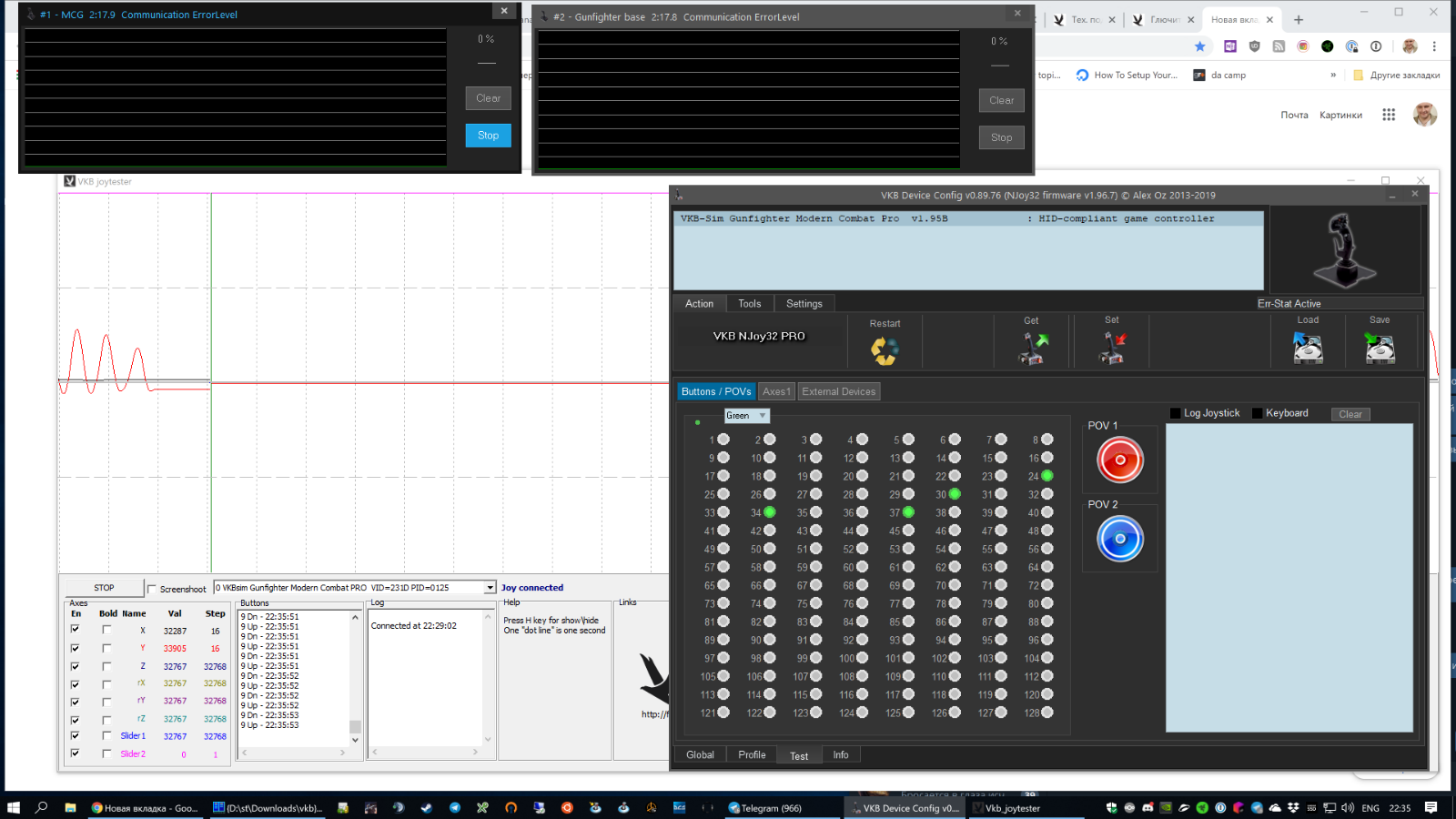Open Telegram from the taskbar
Viewport: 1456px width, 819px height.
(764, 808)
